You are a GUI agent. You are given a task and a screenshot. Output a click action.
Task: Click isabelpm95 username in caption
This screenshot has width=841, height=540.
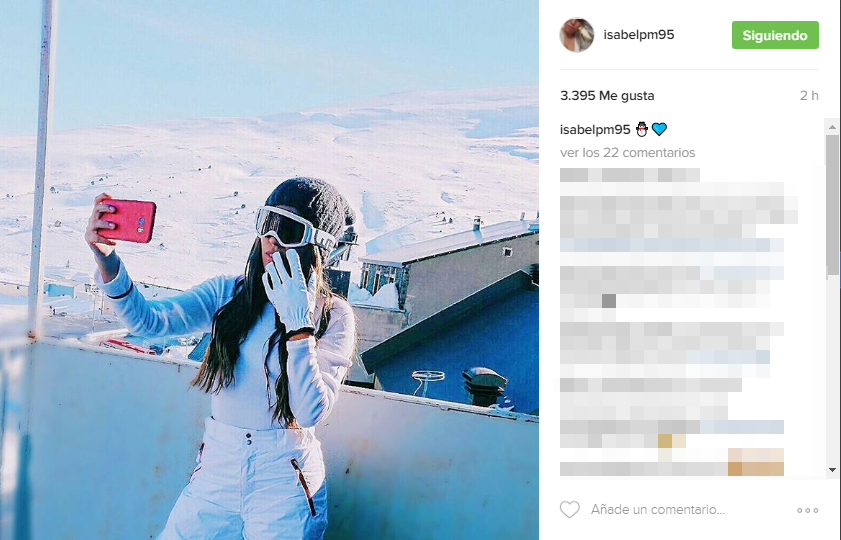coord(595,129)
